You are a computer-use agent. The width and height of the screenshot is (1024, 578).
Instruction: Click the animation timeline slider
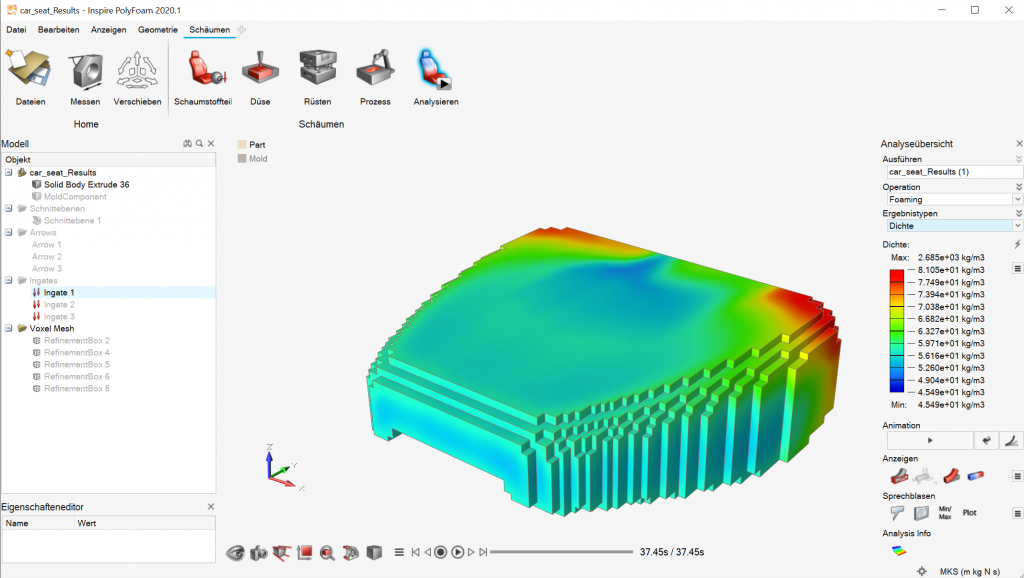click(x=562, y=553)
